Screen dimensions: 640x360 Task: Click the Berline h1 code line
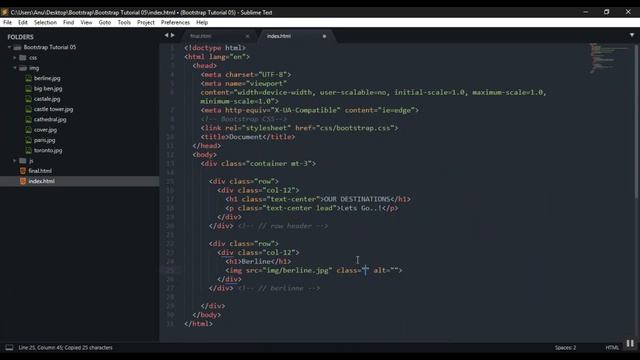click(x=258, y=261)
